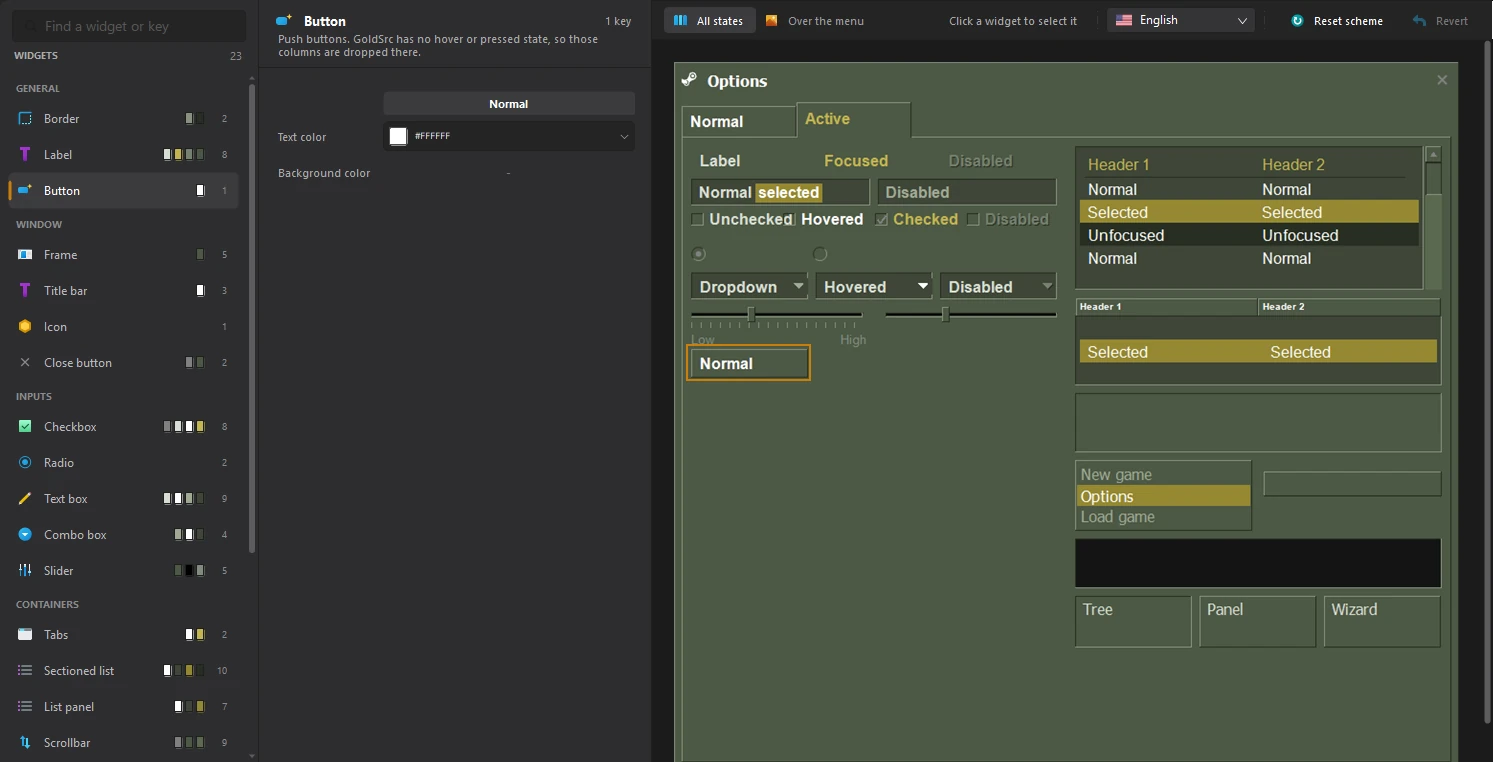Select the Tabs folder icon
Image resolution: width=1493 pixels, height=762 pixels.
pyautogui.click(x=25, y=634)
